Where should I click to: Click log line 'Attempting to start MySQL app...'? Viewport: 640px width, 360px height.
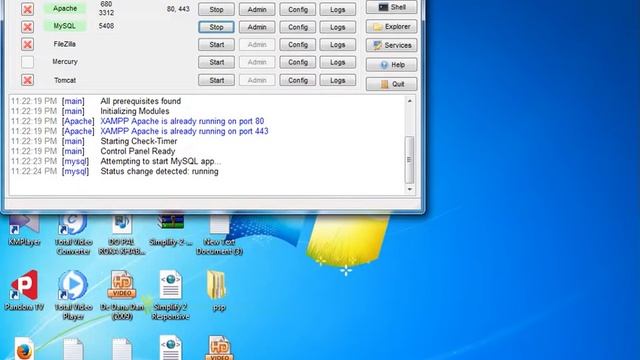pyautogui.click(x=161, y=161)
